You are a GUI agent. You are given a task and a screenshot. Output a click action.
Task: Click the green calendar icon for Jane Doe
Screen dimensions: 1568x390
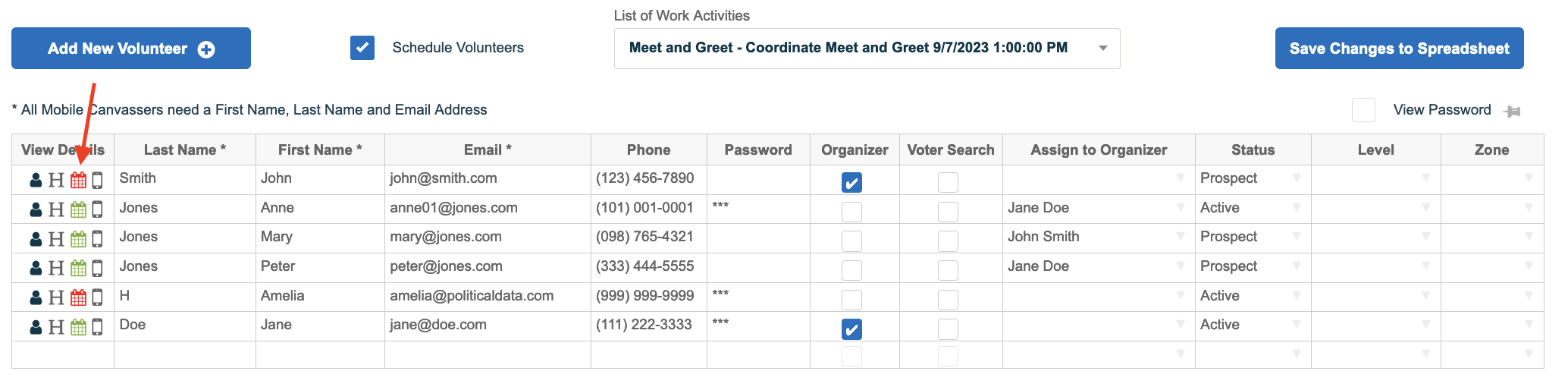click(78, 327)
